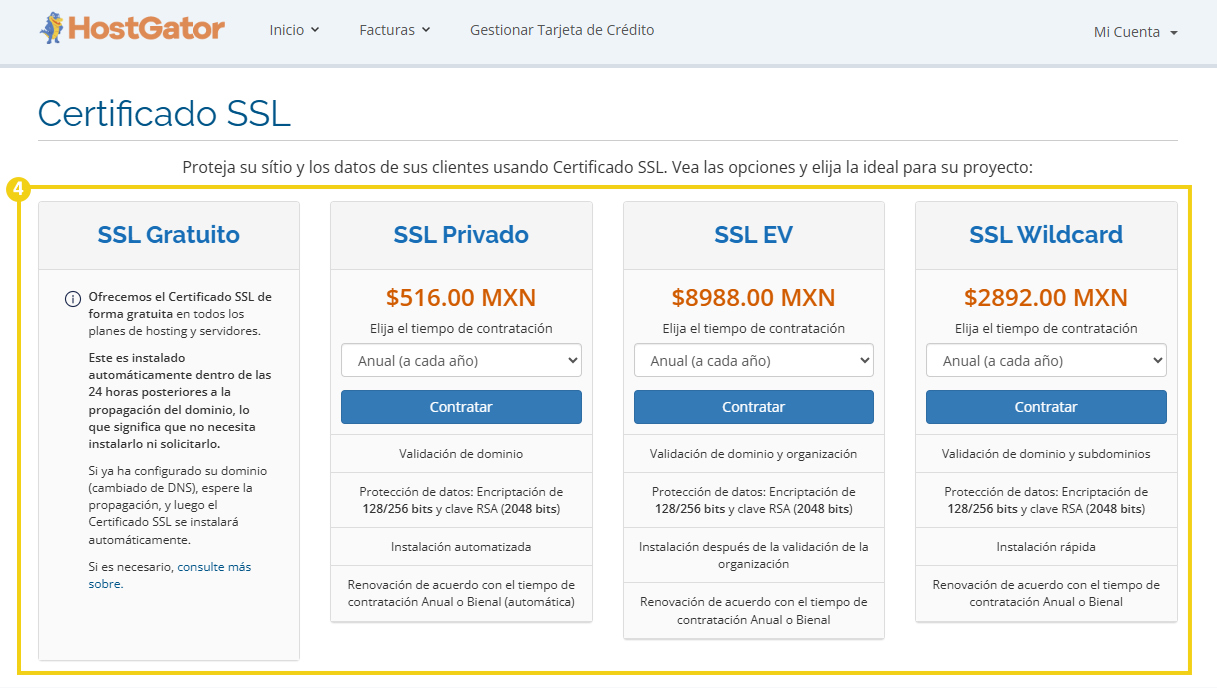The image size is (1217, 688).
Task: Click the SSL Wildcard card title
Action: (x=1046, y=235)
